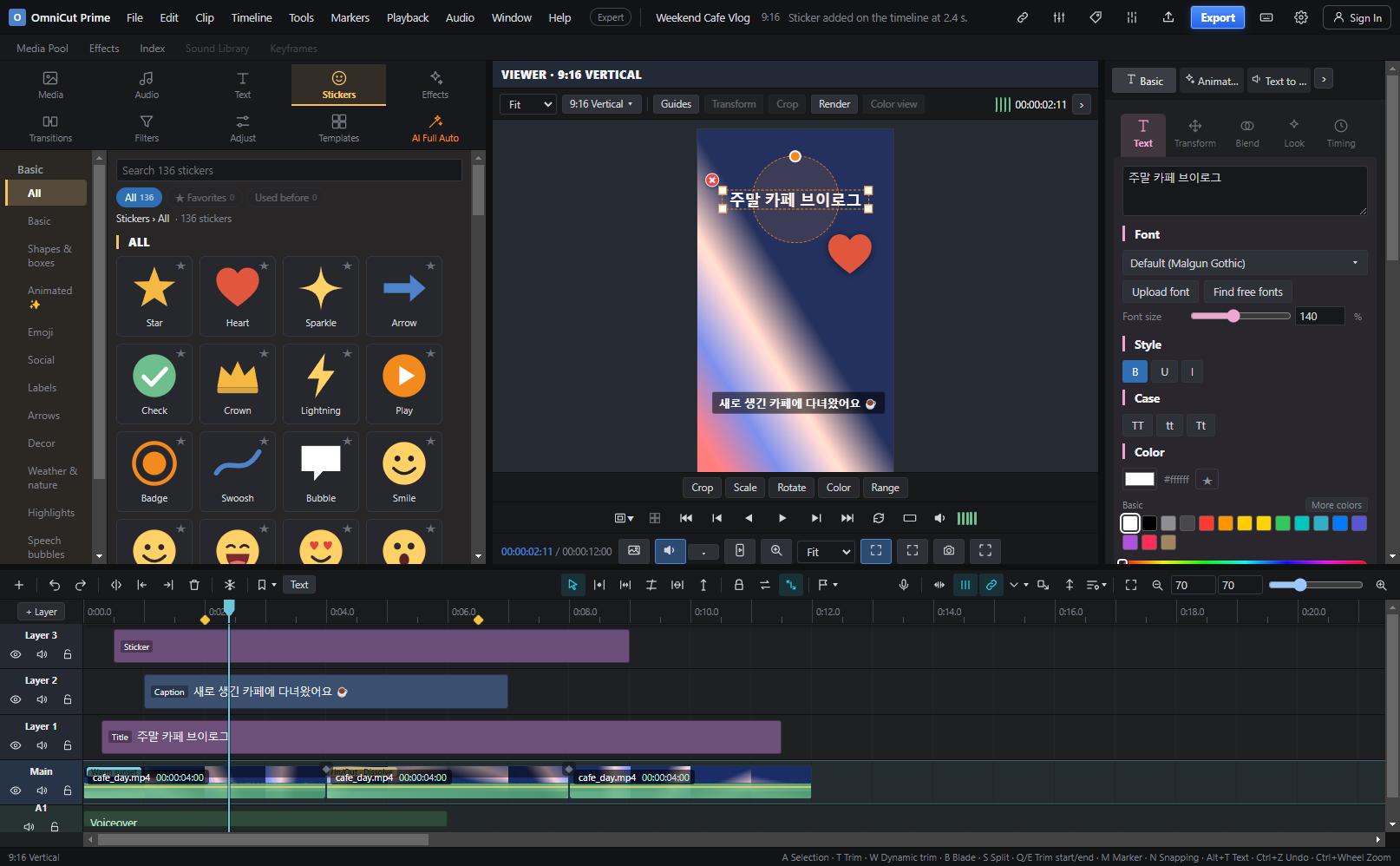Open the Stickers panel tab
The image size is (1400, 866).
[338, 85]
